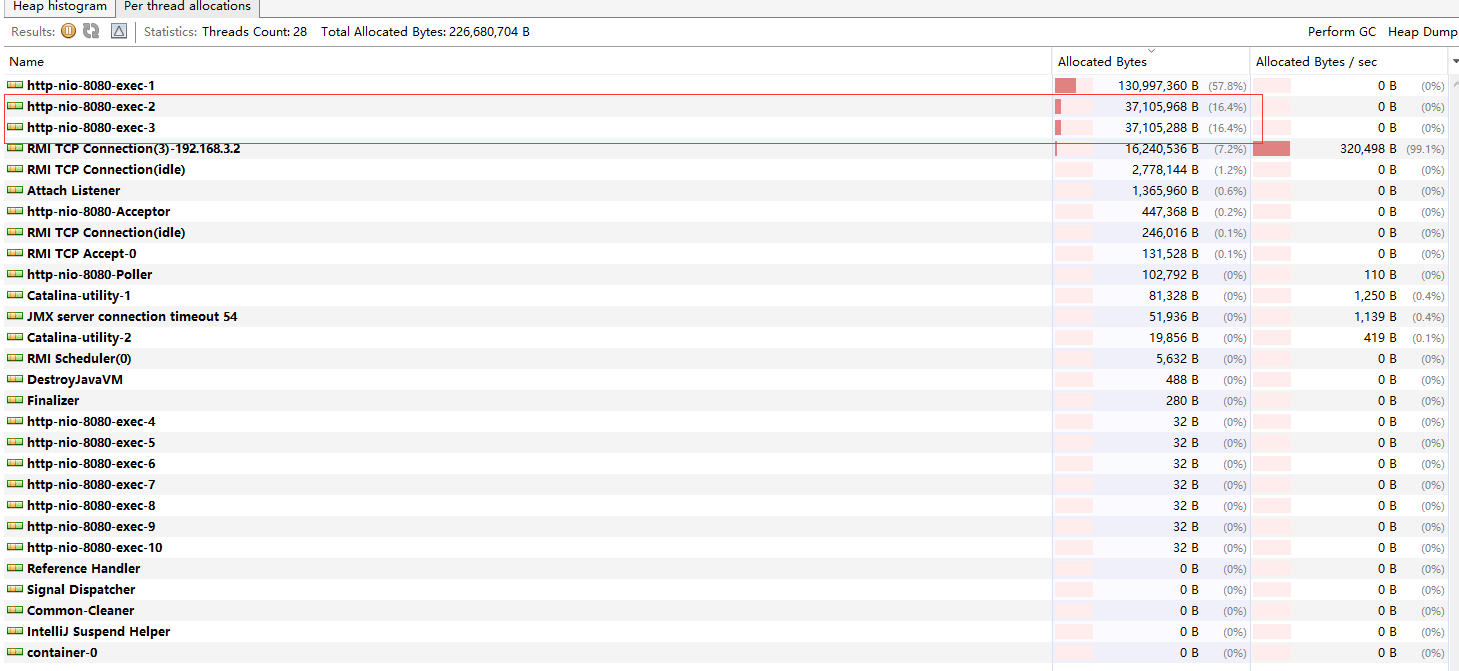Screen dimensions: 1459x671
Task: Switch to the Heap histogram tab
Action: (59, 7)
